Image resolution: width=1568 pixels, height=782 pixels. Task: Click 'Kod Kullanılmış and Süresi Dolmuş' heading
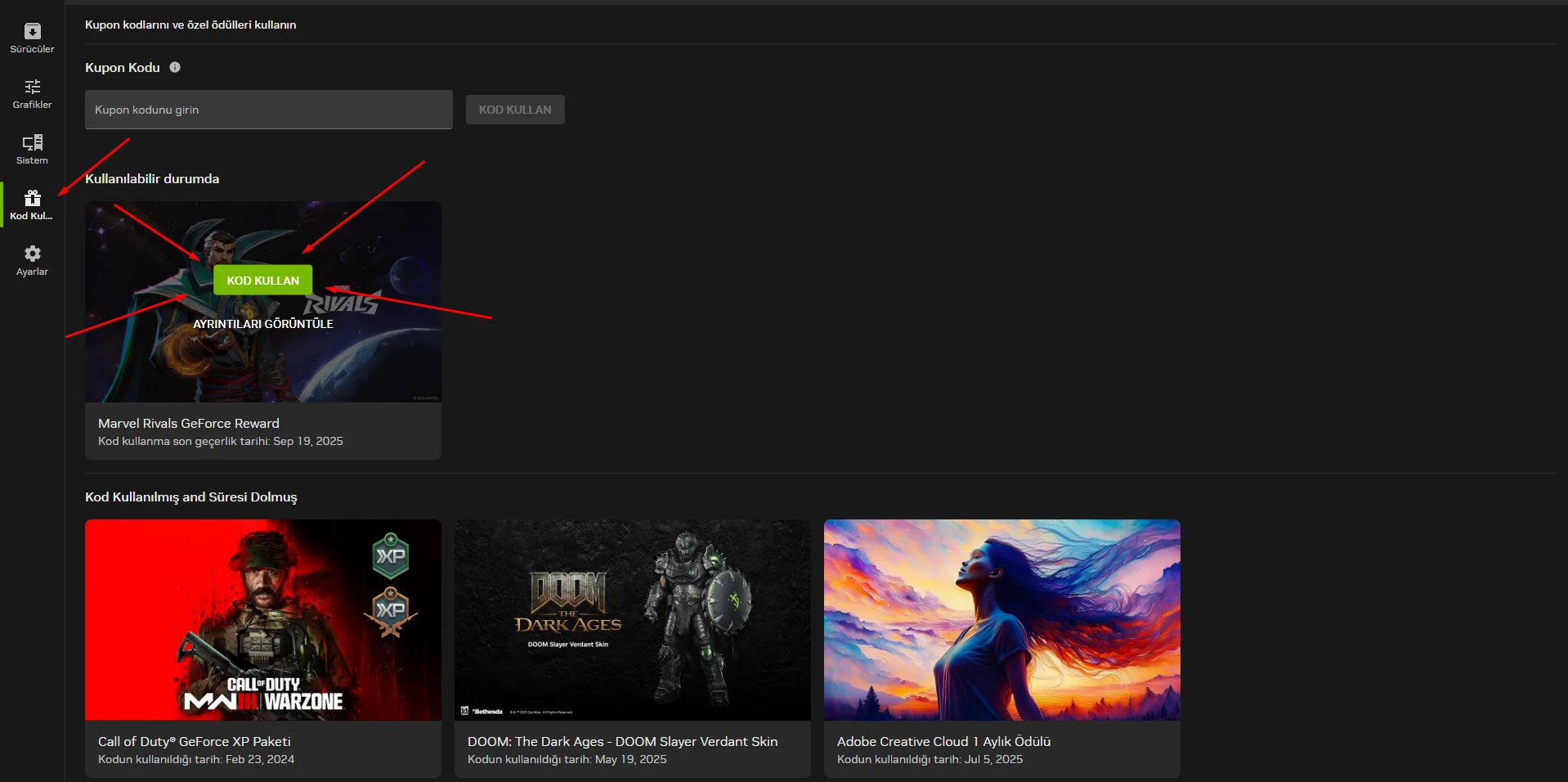pyautogui.click(x=191, y=497)
